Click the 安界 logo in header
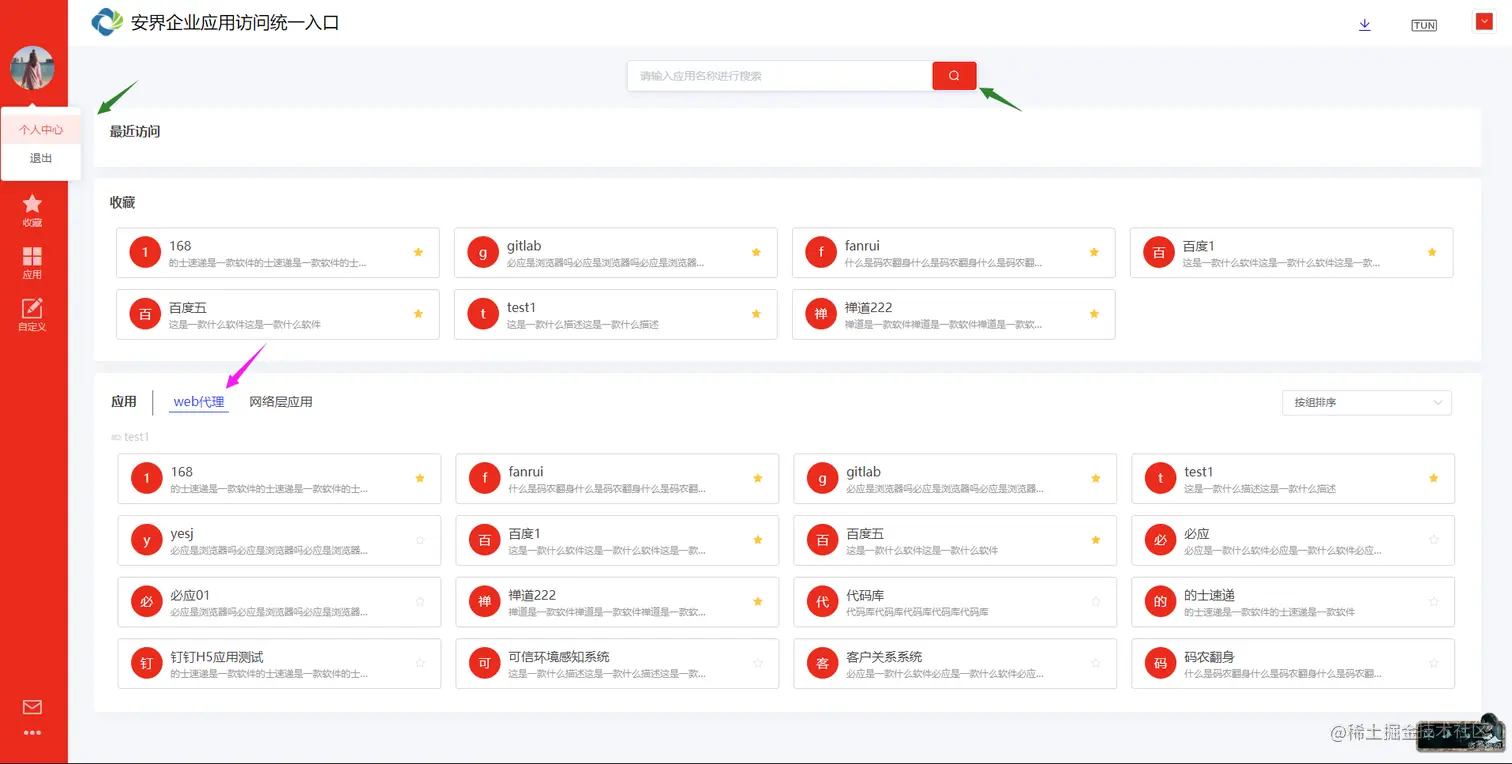Image resolution: width=1512 pixels, height=764 pixels. pos(106,22)
